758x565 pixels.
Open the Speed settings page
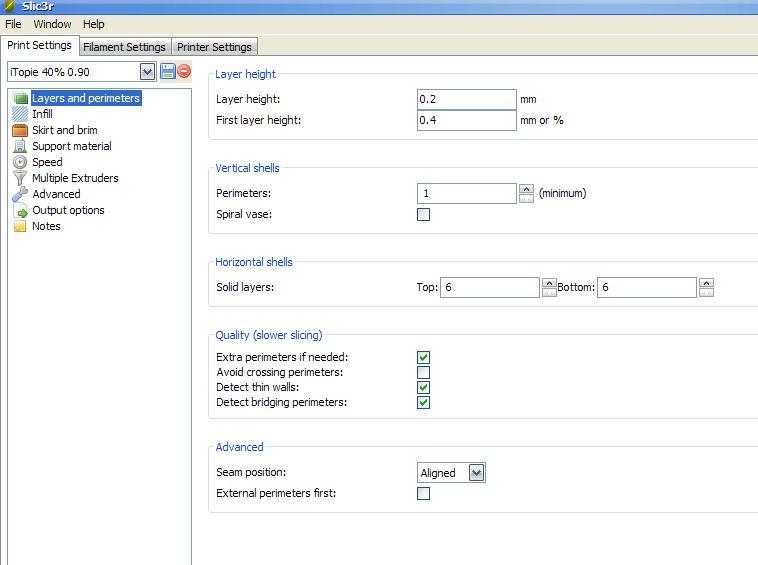tap(47, 162)
